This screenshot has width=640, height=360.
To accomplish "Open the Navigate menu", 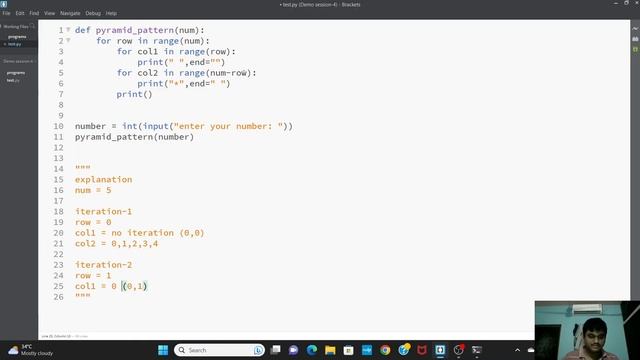I will click(x=70, y=13).
